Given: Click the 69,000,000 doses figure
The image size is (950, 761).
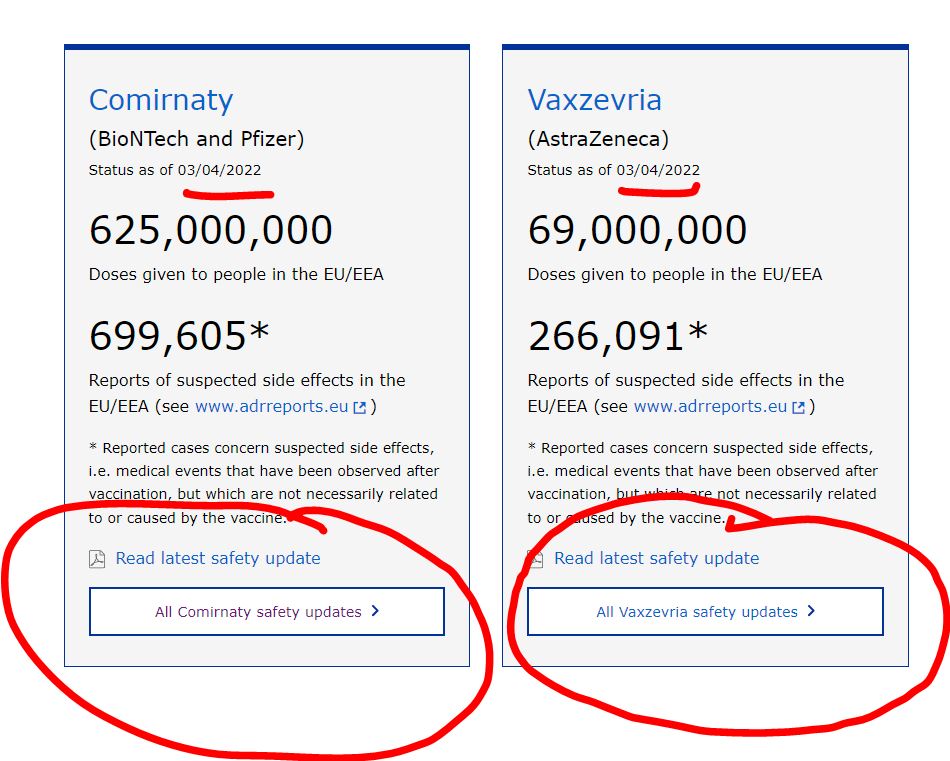Looking at the screenshot, I should (x=637, y=231).
